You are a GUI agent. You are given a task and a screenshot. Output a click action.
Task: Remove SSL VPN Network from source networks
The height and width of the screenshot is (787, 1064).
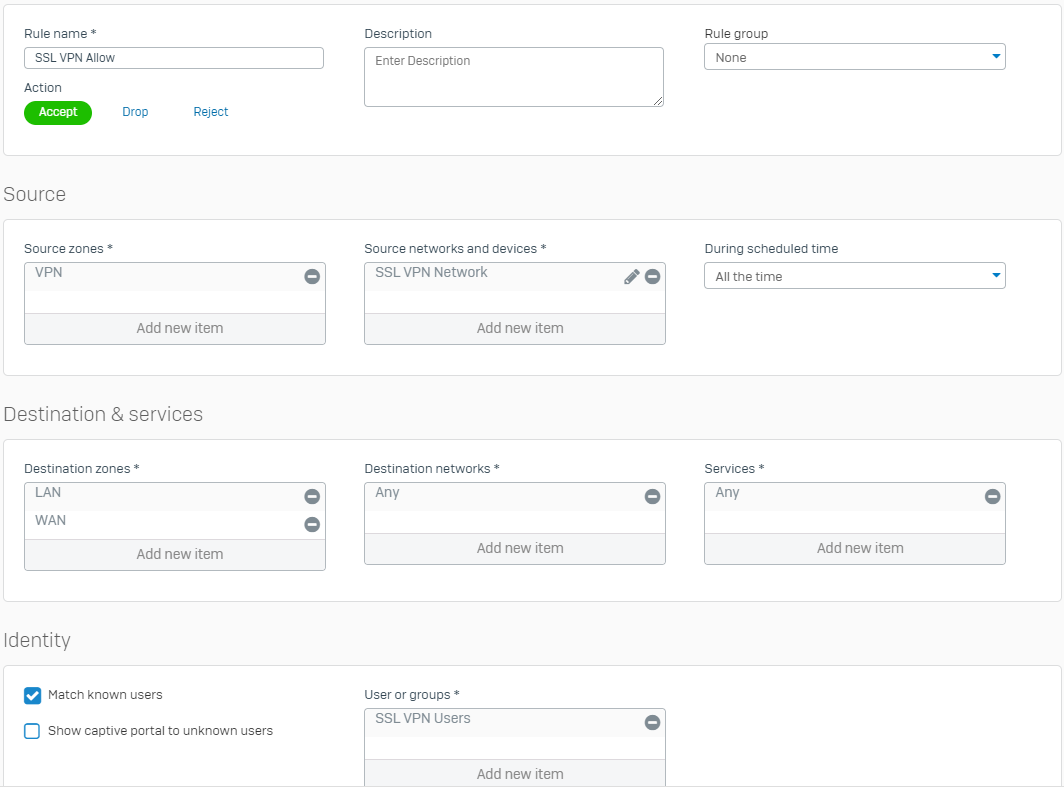[652, 277]
